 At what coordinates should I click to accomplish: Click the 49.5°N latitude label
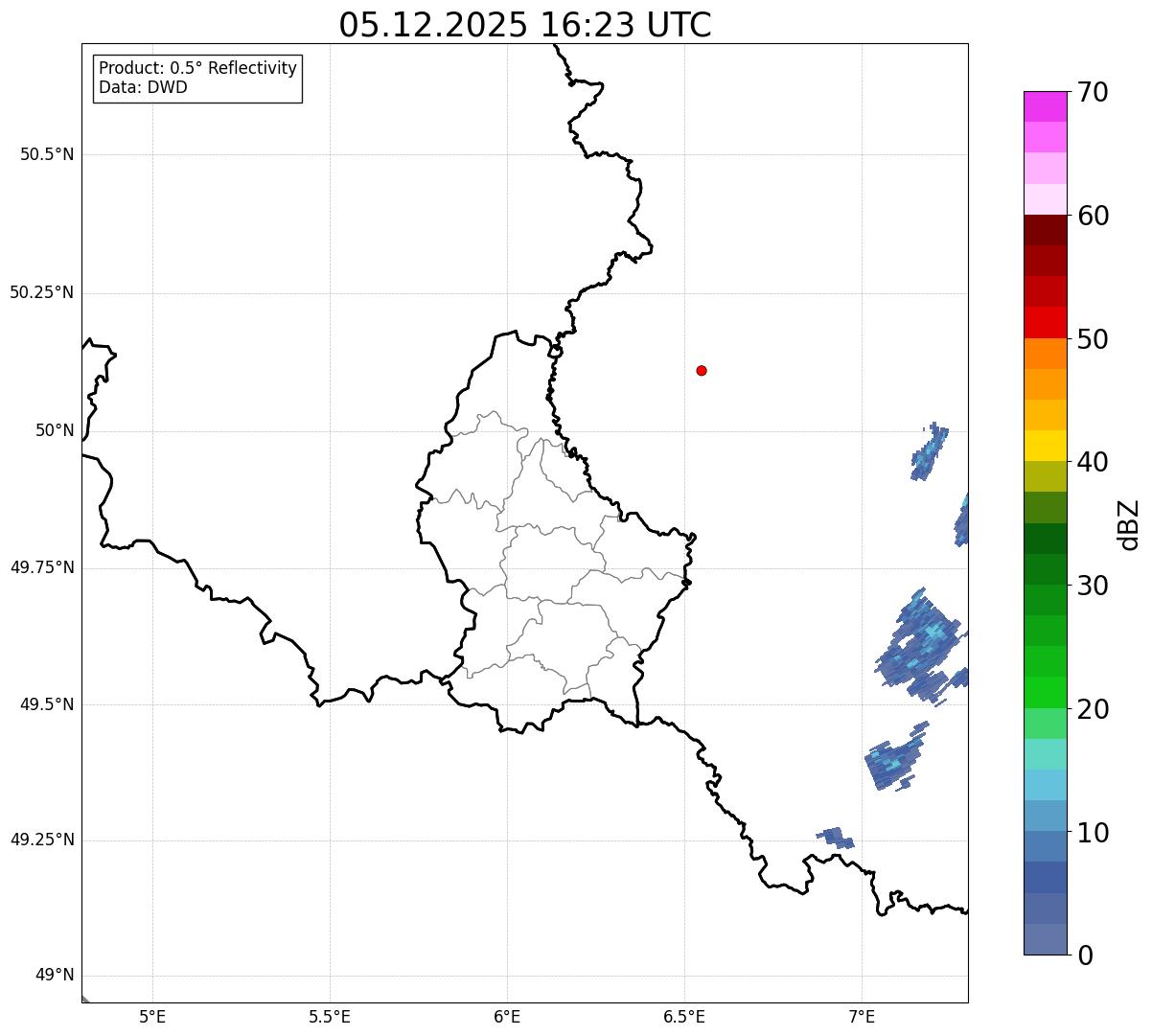pos(47,704)
